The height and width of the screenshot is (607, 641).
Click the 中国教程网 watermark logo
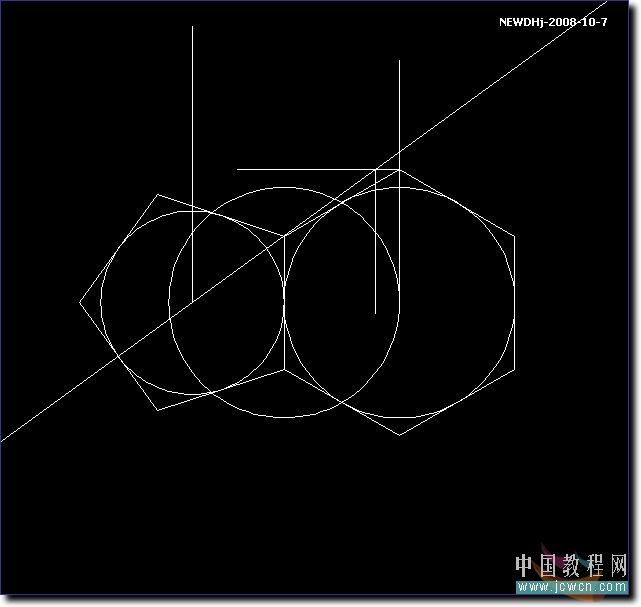pyautogui.click(x=572, y=565)
